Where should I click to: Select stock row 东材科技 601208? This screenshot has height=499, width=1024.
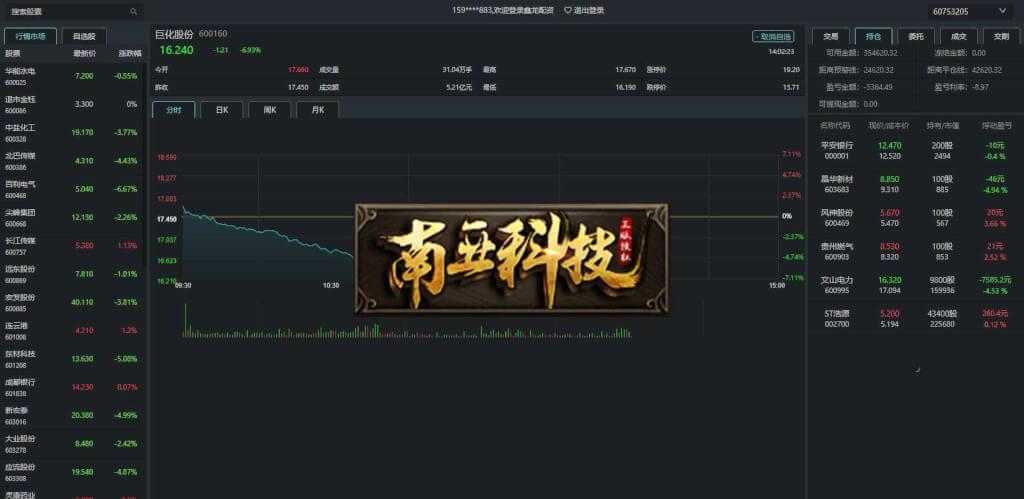click(x=72, y=359)
